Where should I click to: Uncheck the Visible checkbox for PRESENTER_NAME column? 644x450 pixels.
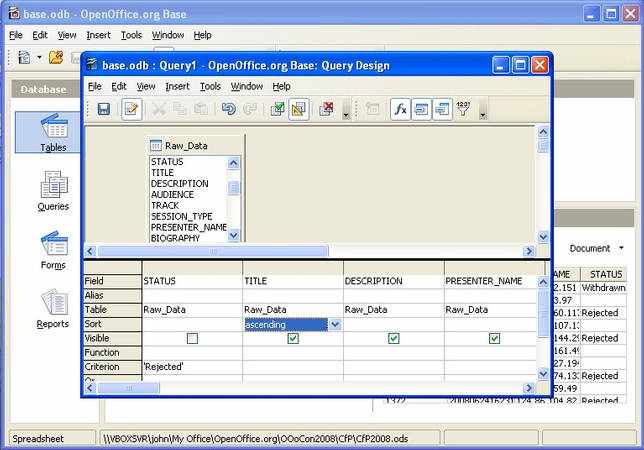pos(494,338)
